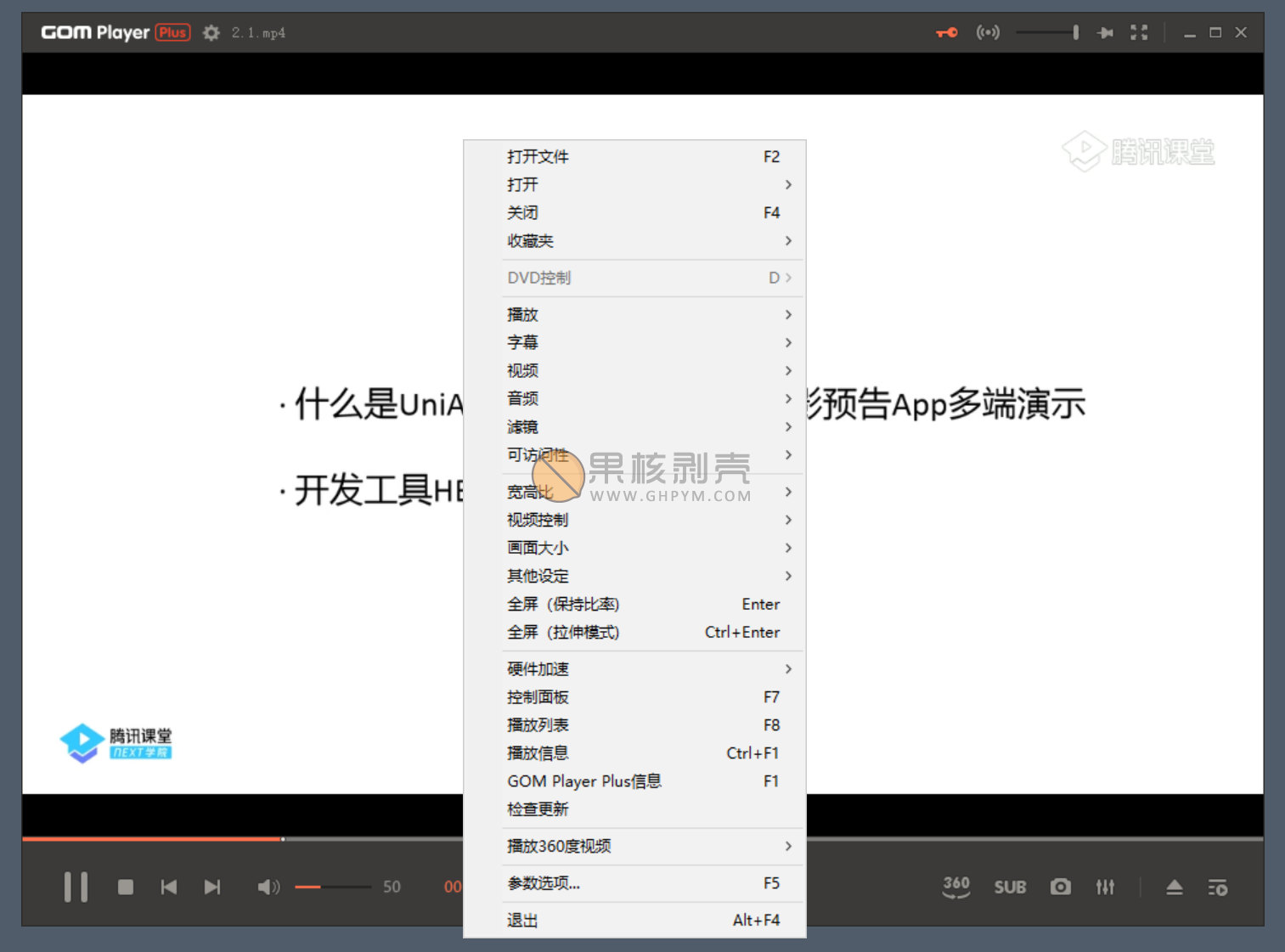Click the orange volume slider
This screenshot has width=1285, height=952.
[x=332, y=887]
